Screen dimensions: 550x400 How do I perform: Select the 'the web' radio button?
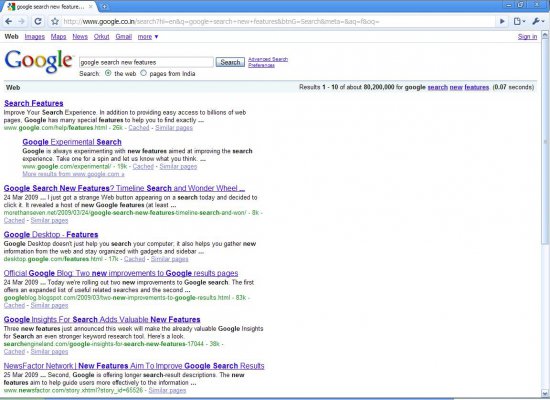coord(108,73)
